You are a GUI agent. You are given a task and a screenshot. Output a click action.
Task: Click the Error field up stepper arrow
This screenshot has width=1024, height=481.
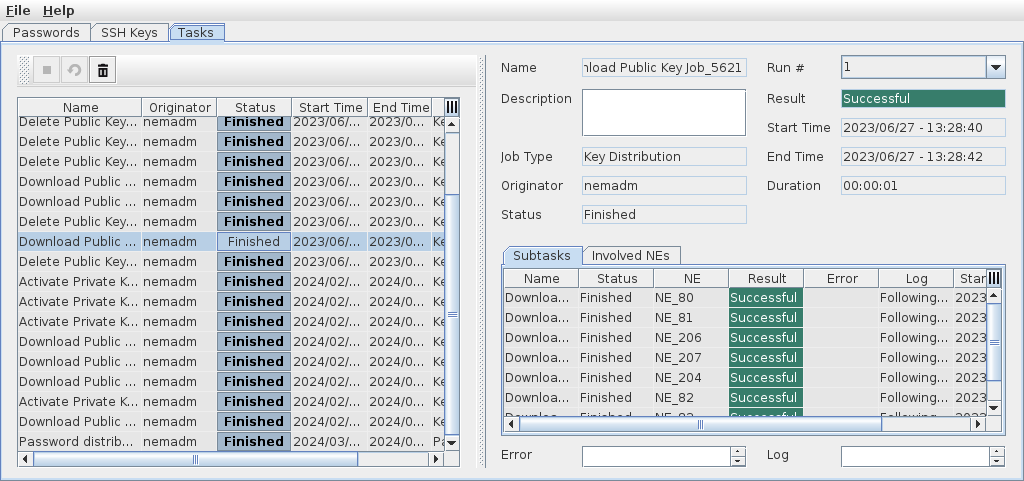pyautogui.click(x=738, y=451)
